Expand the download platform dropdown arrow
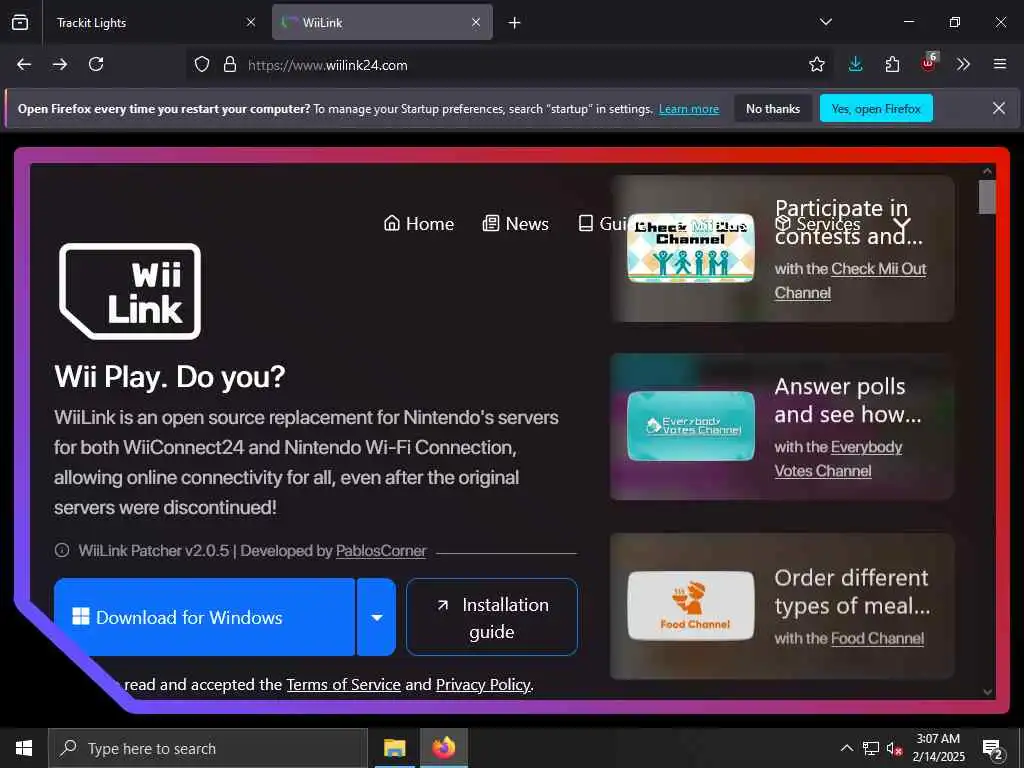 tap(377, 617)
